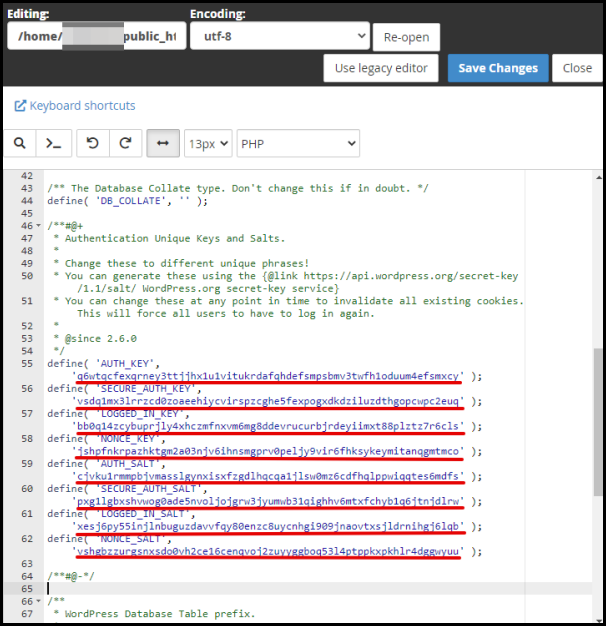Click the 'LOGGED_IN_KEY' define on line 57
The width and height of the screenshot is (606, 626).
(119, 414)
